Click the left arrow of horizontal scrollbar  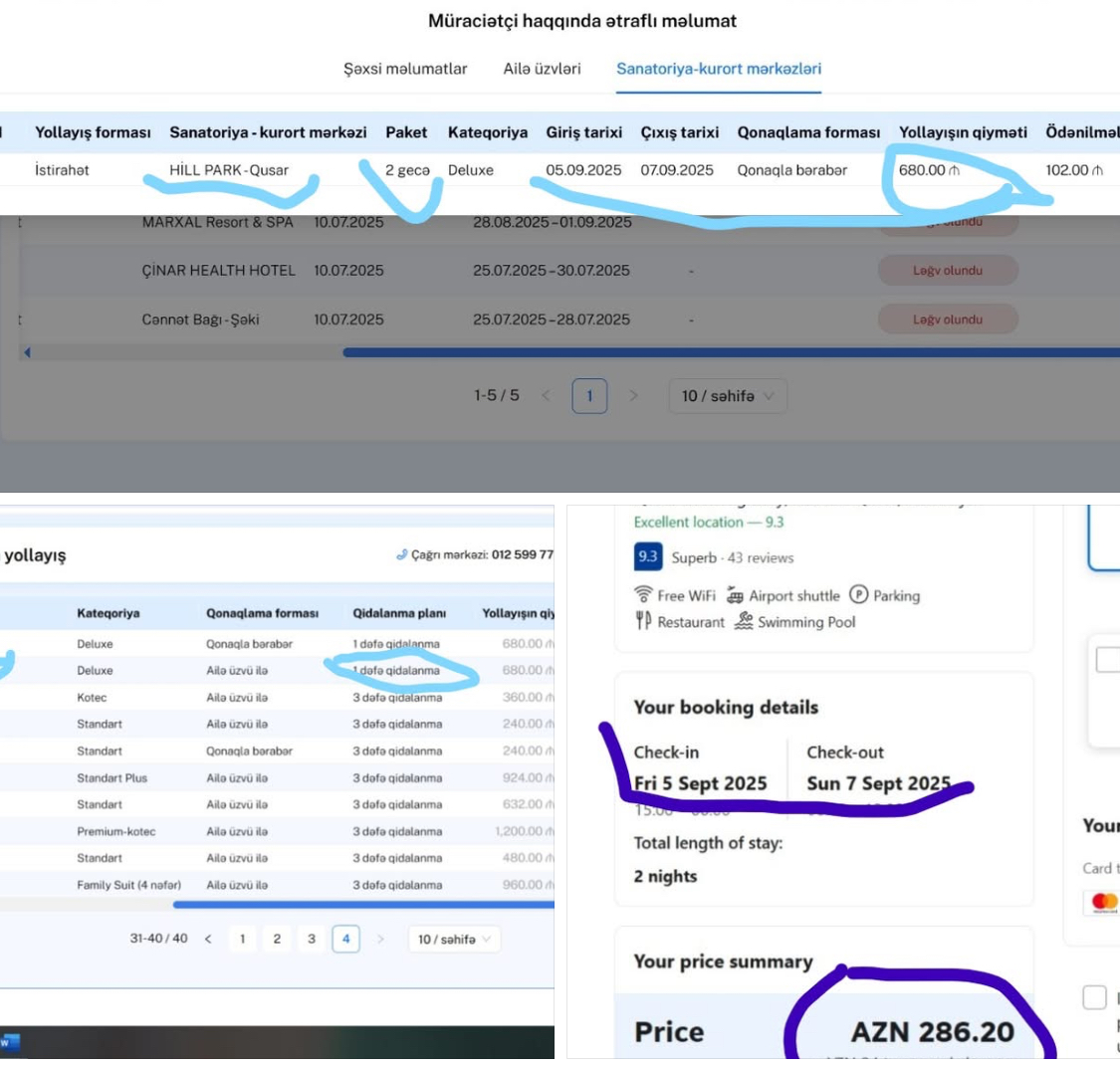(x=27, y=352)
